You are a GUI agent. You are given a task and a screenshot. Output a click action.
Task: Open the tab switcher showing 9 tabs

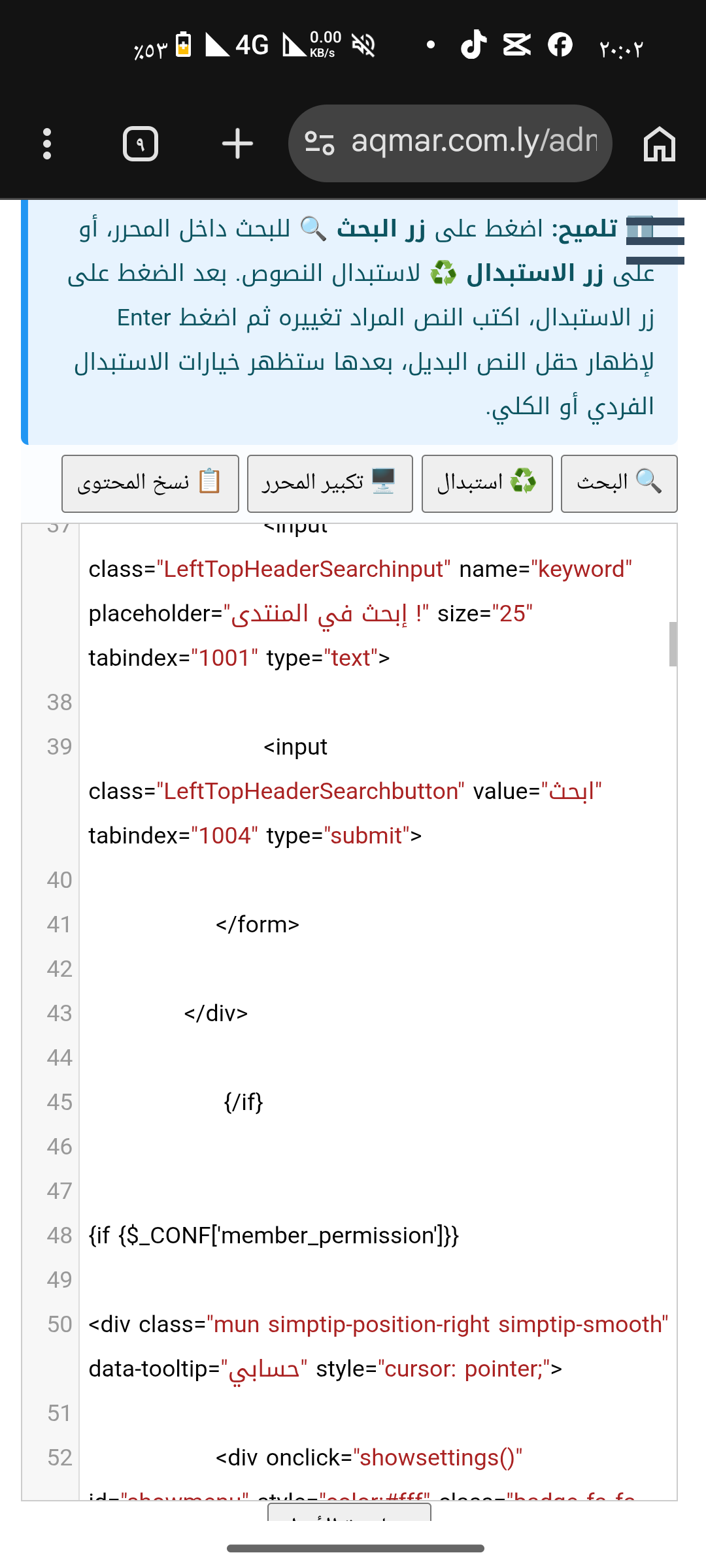click(x=141, y=144)
